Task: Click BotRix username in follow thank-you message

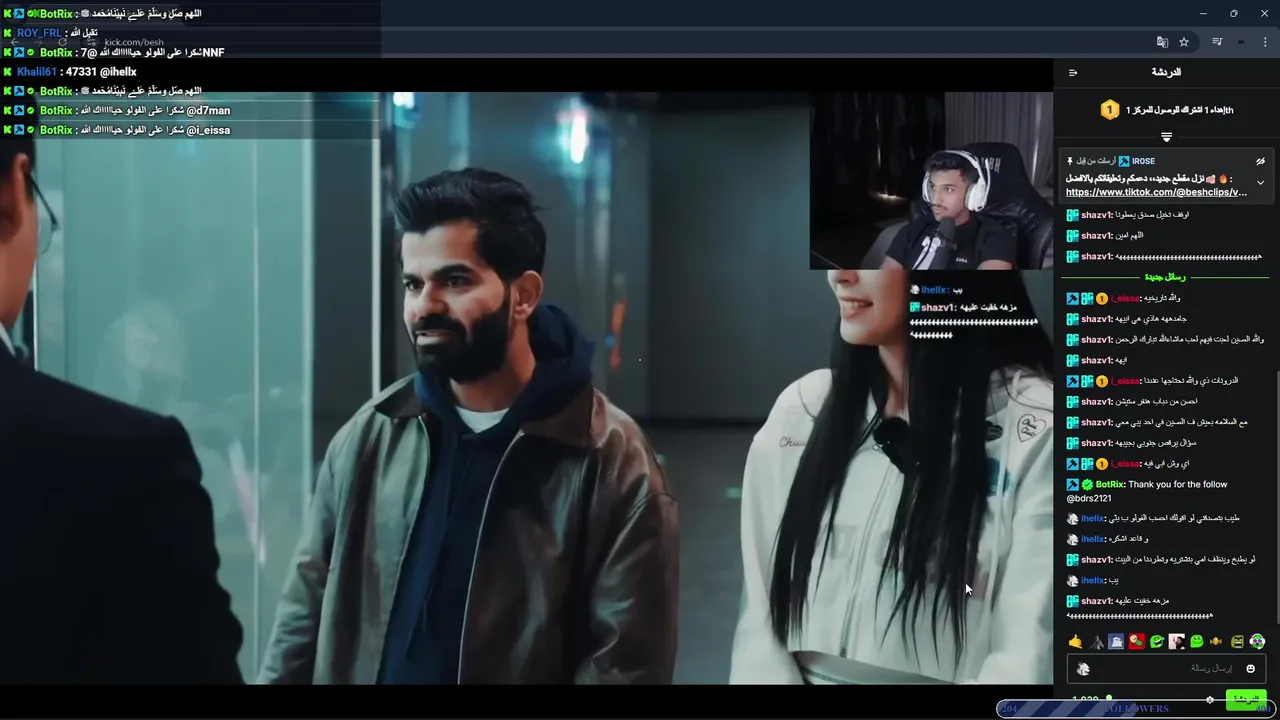Action: pos(1110,484)
